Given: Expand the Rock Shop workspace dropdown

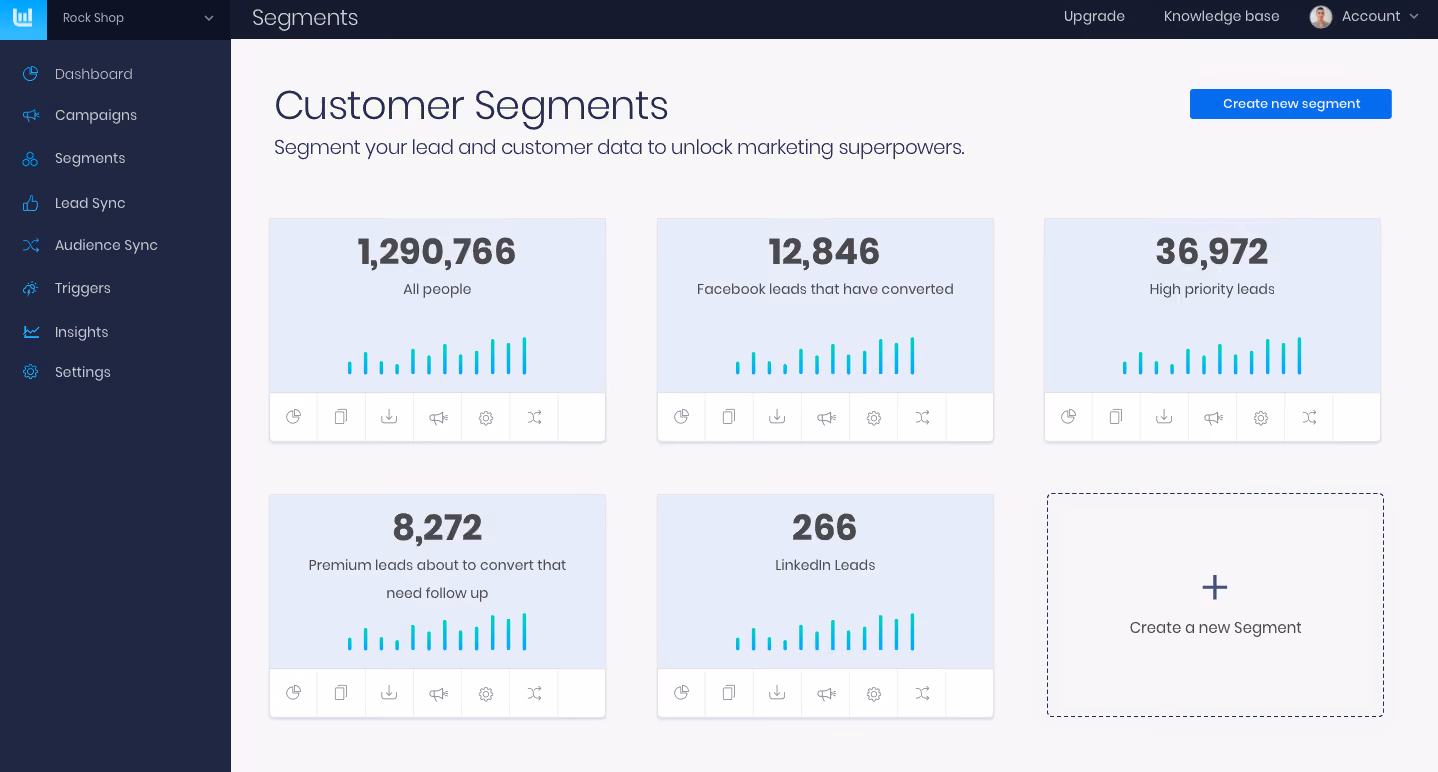Looking at the screenshot, I should tap(139, 18).
